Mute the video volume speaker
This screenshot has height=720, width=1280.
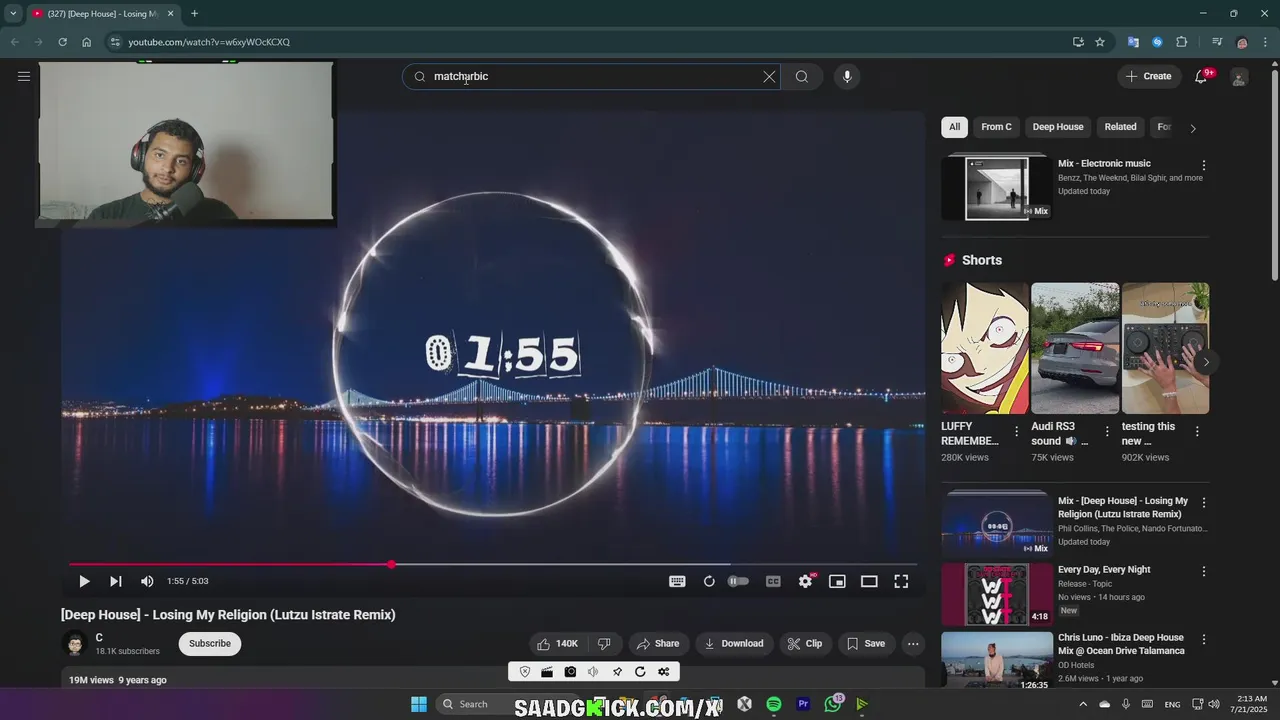click(x=147, y=581)
